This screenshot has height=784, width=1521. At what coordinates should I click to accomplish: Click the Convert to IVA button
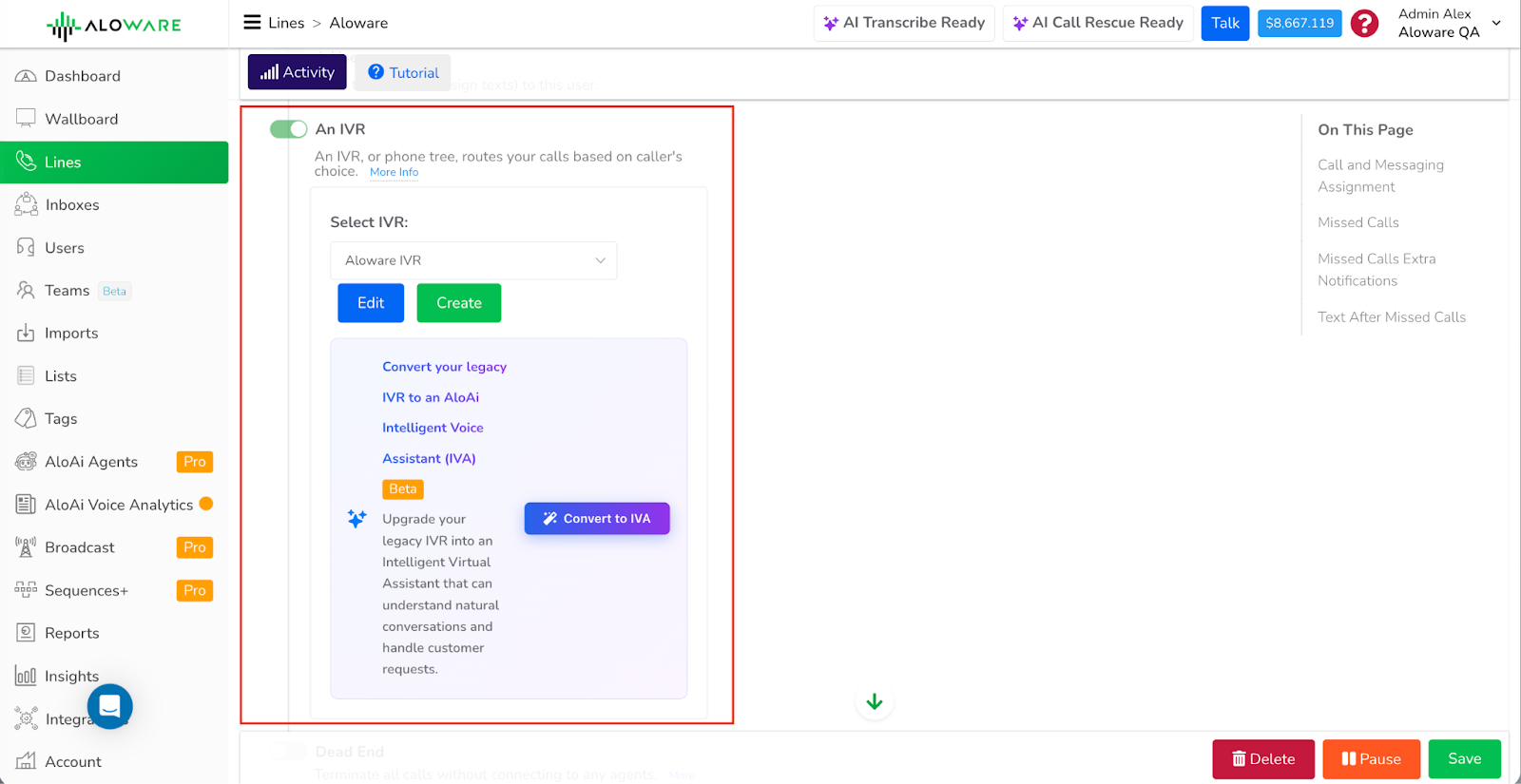pos(597,519)
